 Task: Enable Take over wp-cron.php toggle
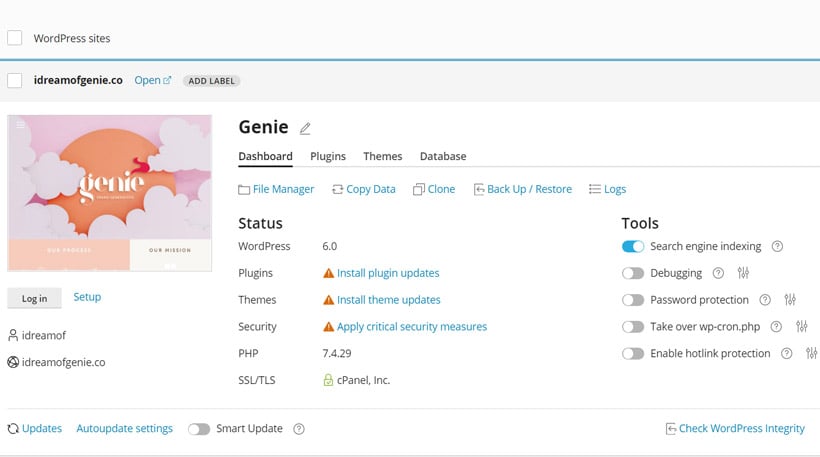pyautogui.click(x=633, y=327)
